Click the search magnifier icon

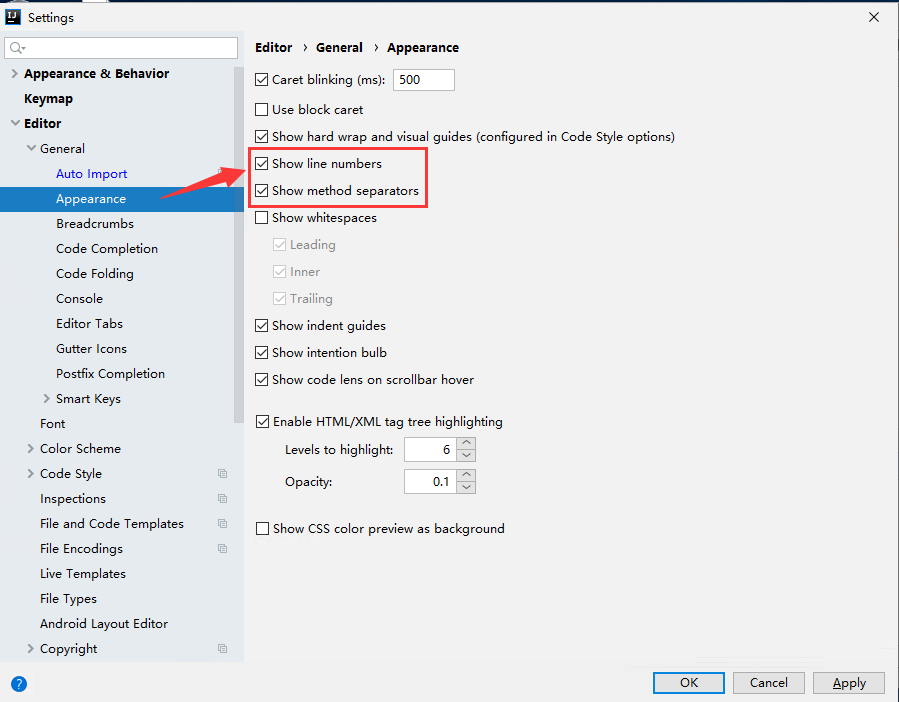pyautogui.click(x=17, y=48)
